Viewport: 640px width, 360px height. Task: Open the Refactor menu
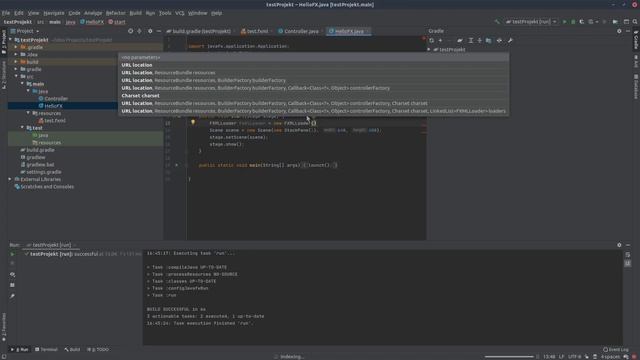(x=116, y=13)
